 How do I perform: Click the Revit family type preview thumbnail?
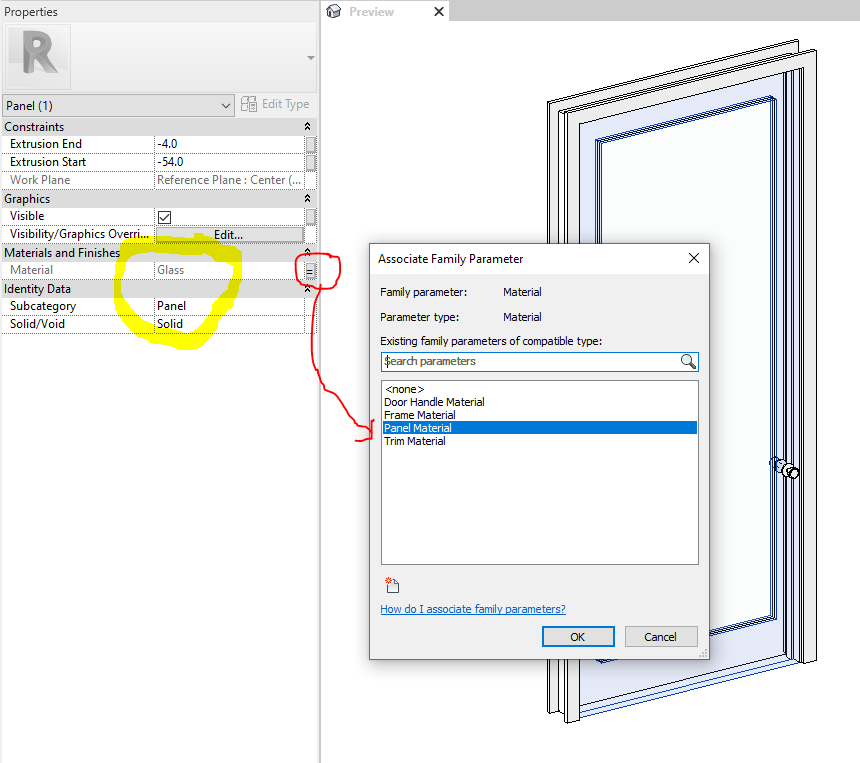click(x=38, y=56)
